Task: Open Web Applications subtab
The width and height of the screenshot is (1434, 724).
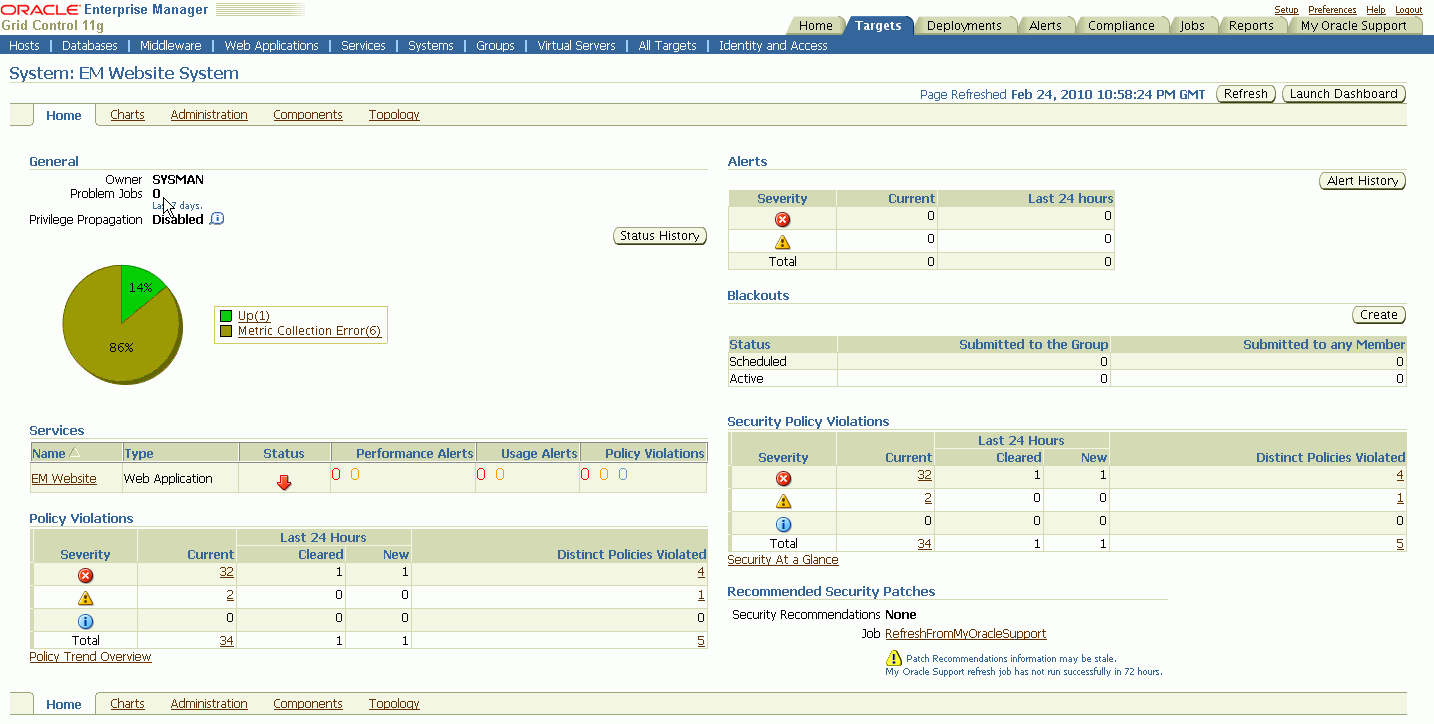Action: (x=271, y=46)
